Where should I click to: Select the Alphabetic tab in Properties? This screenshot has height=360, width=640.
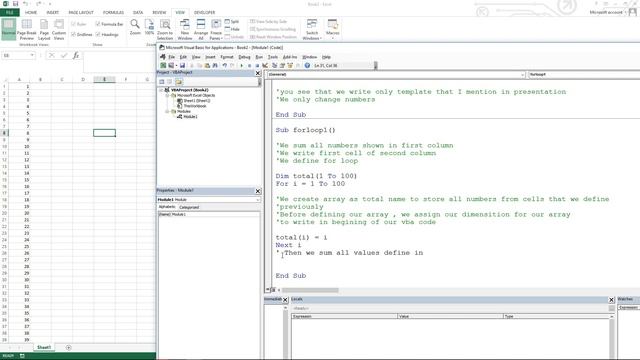[167, 207]
